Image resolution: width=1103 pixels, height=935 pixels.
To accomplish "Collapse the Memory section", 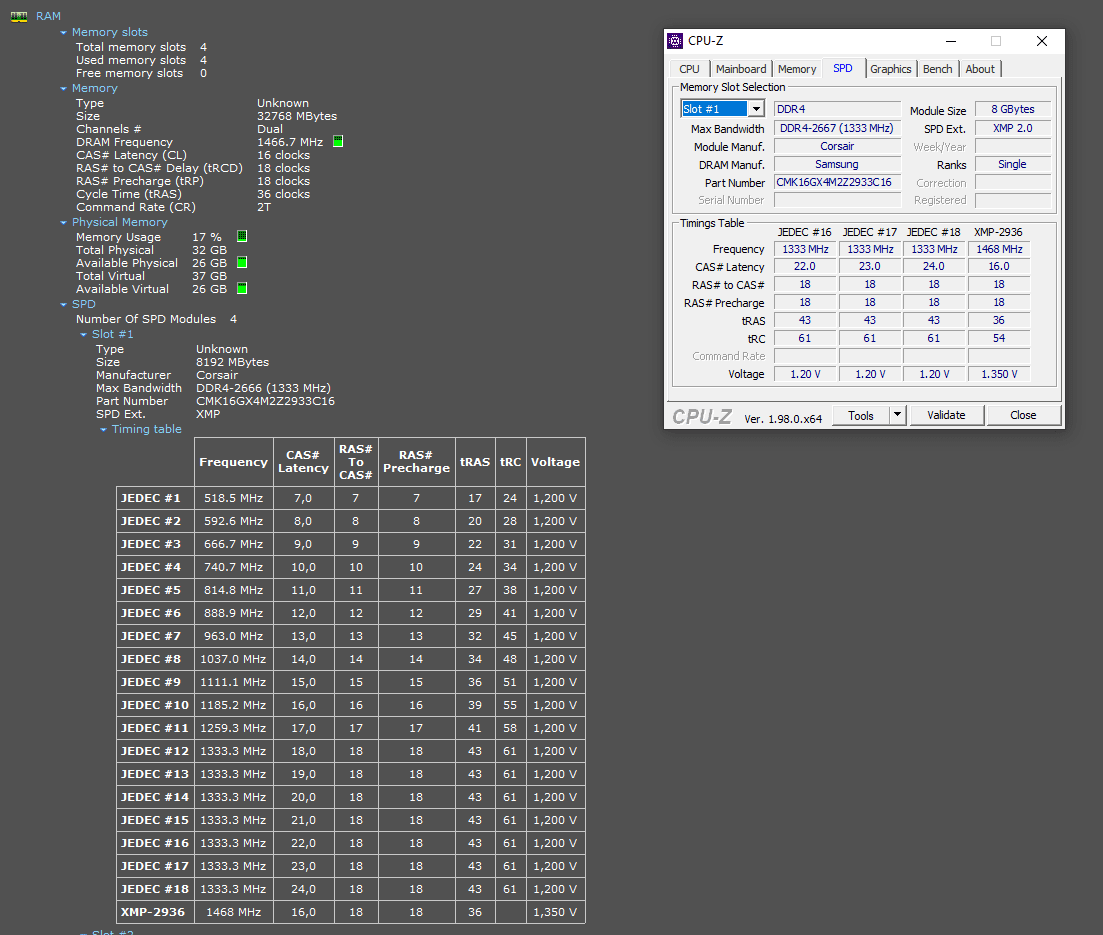I will pos(63,89).
